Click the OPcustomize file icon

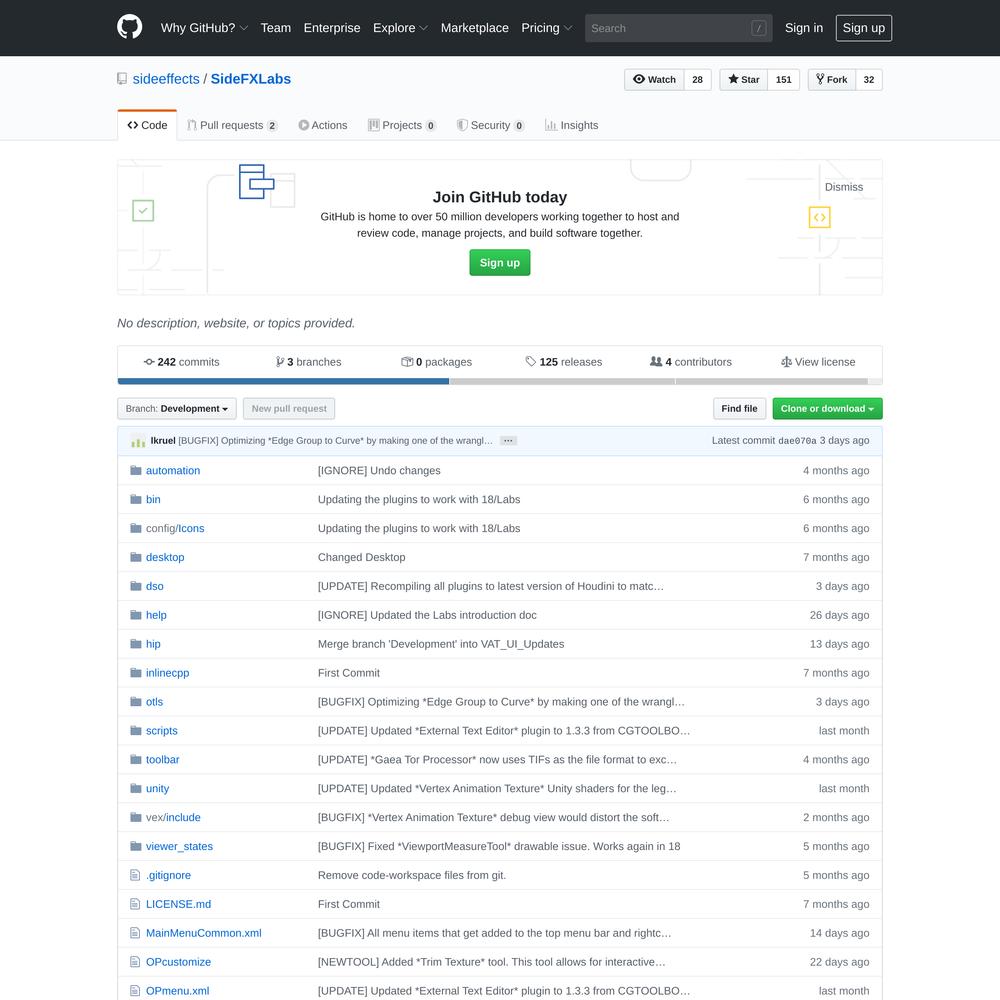(x=135, y=962)
